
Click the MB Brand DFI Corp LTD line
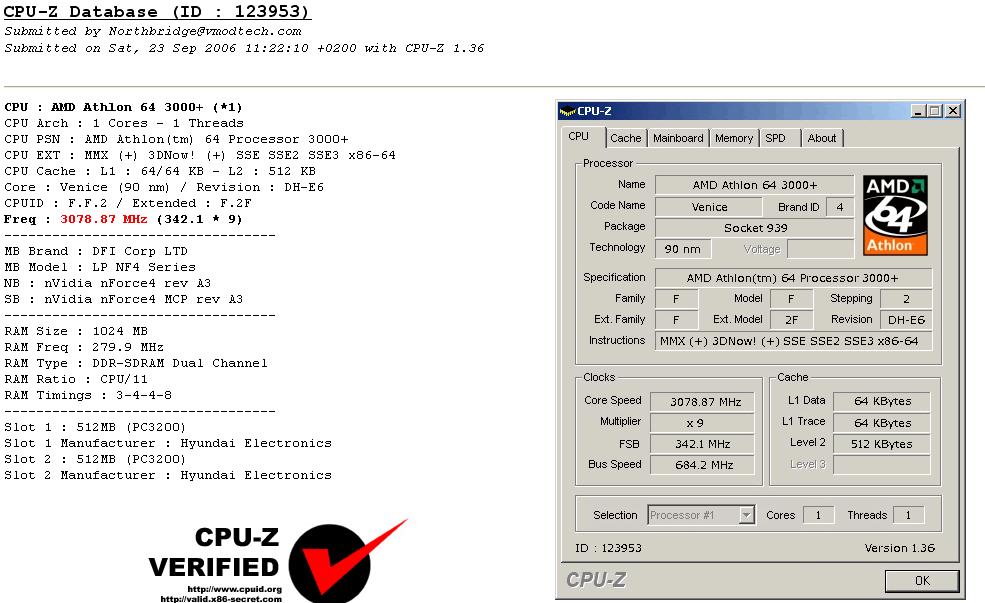pos(95,251)
